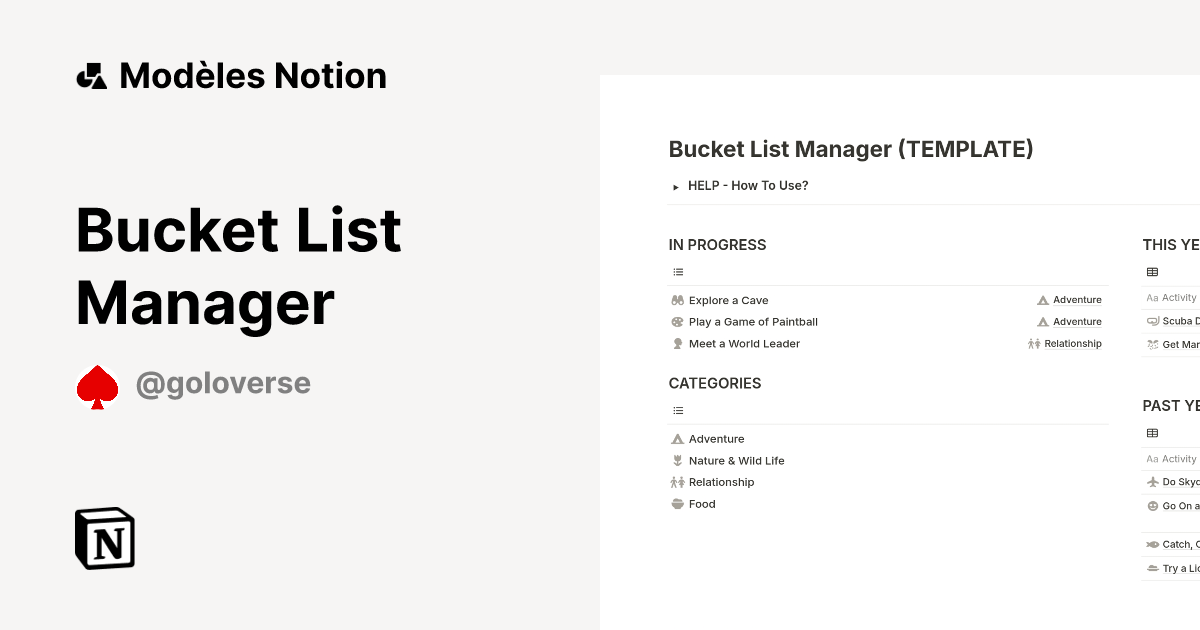Click the table view icon under PAST YEAR
1200x630 pixels.
pyautogui.click(x=1153, y=432)
